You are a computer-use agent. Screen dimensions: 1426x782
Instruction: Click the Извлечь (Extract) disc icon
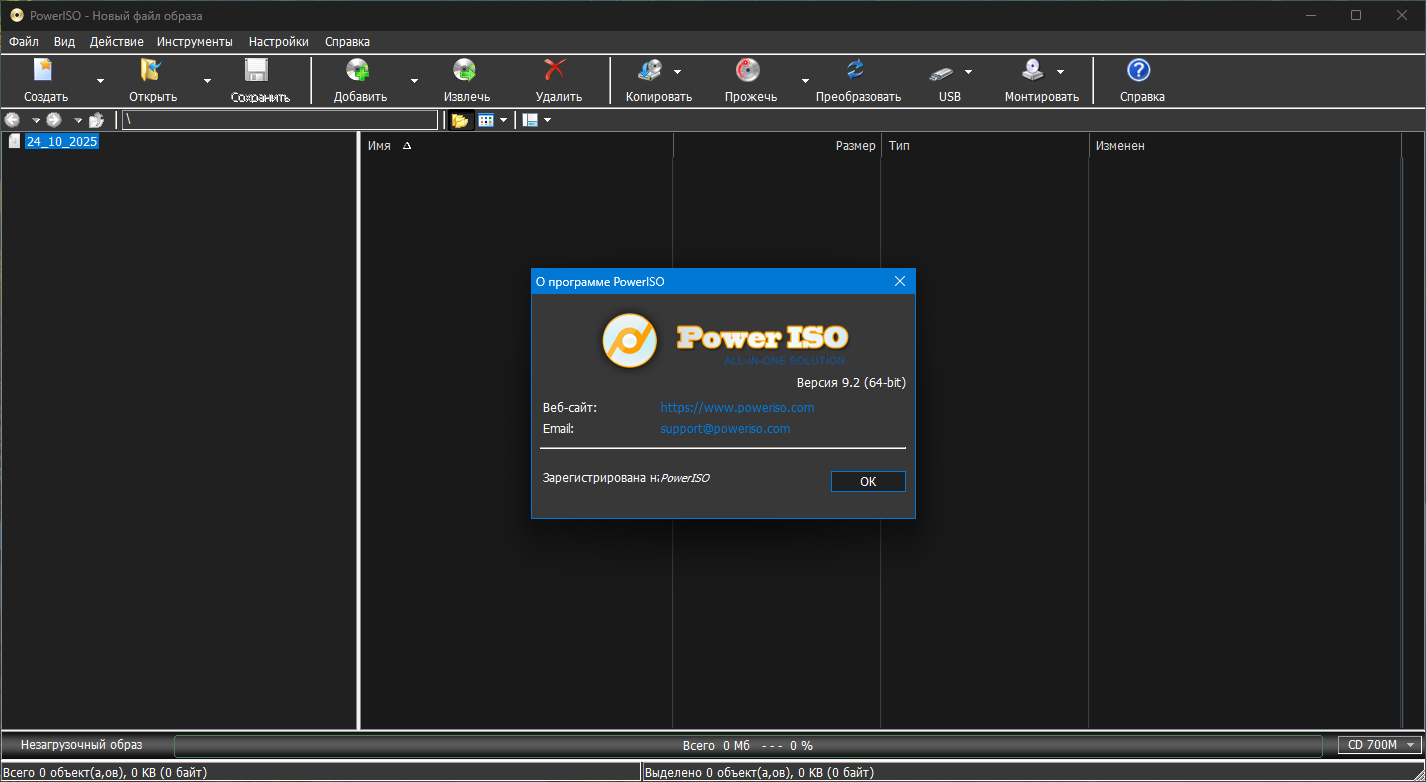coord(466,70)
